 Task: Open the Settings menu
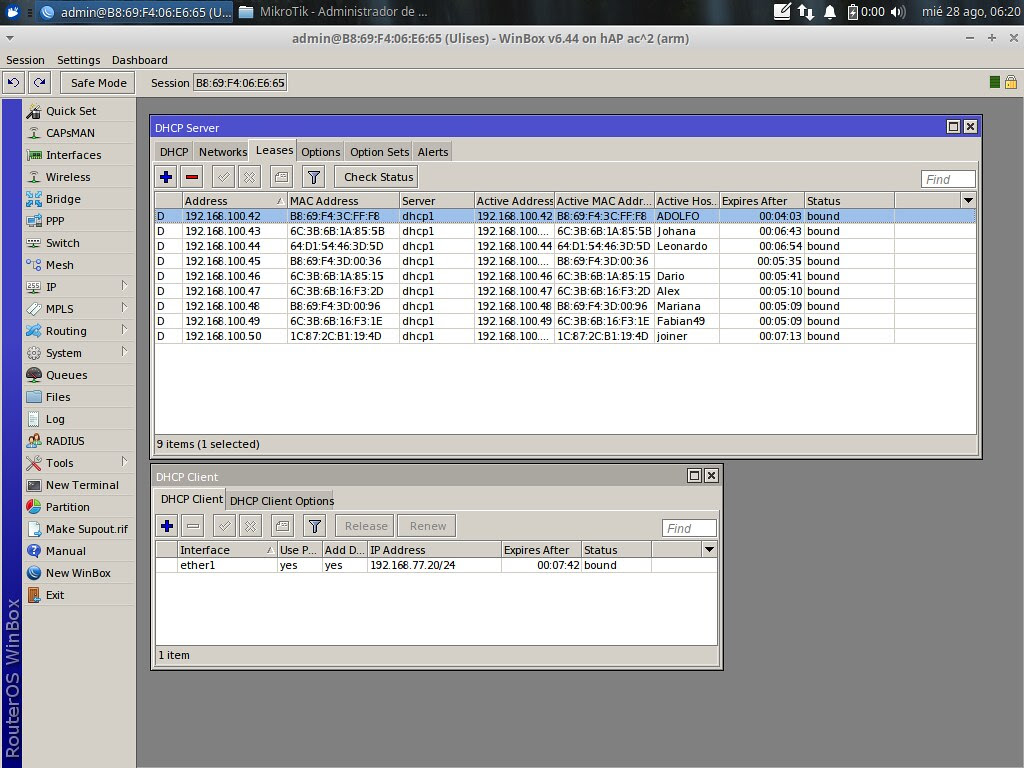pyautogui.click(x=78, y=60)
